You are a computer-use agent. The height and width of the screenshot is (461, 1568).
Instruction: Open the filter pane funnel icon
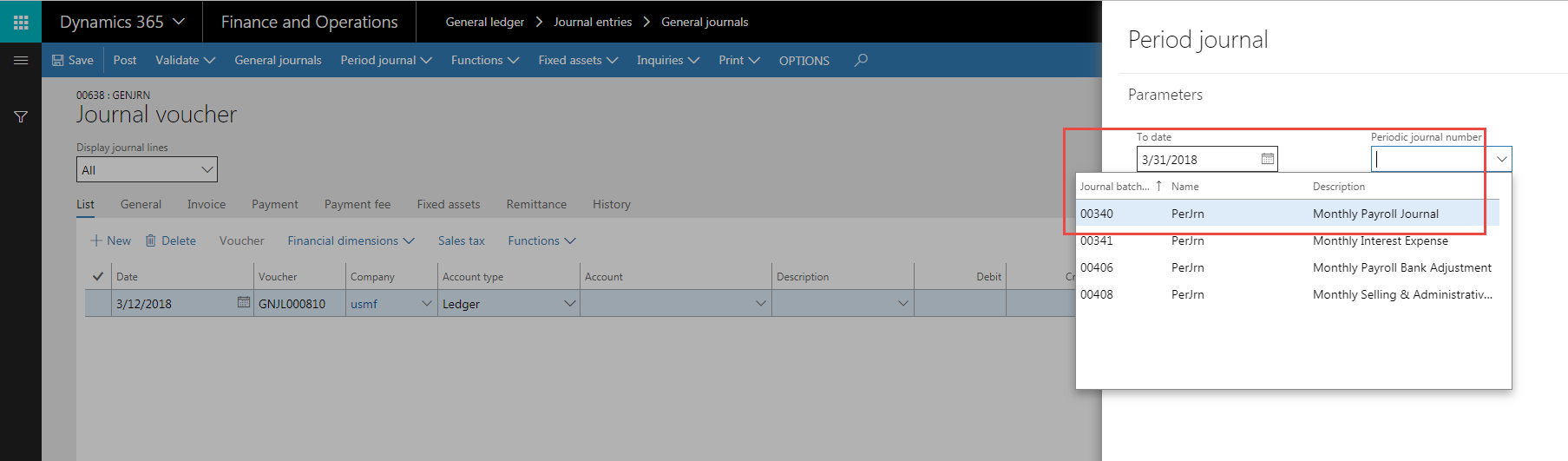click(21, 116)
